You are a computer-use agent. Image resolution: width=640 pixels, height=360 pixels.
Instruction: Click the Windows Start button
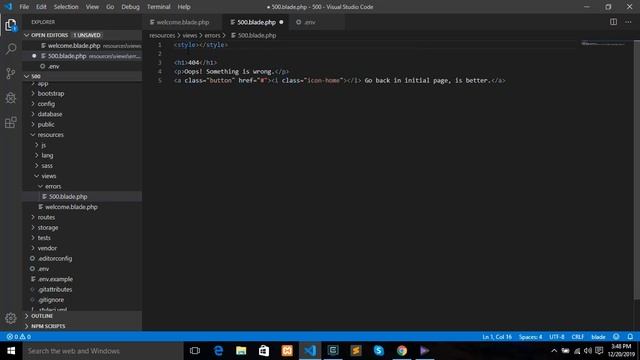click(x=11, y=351)
